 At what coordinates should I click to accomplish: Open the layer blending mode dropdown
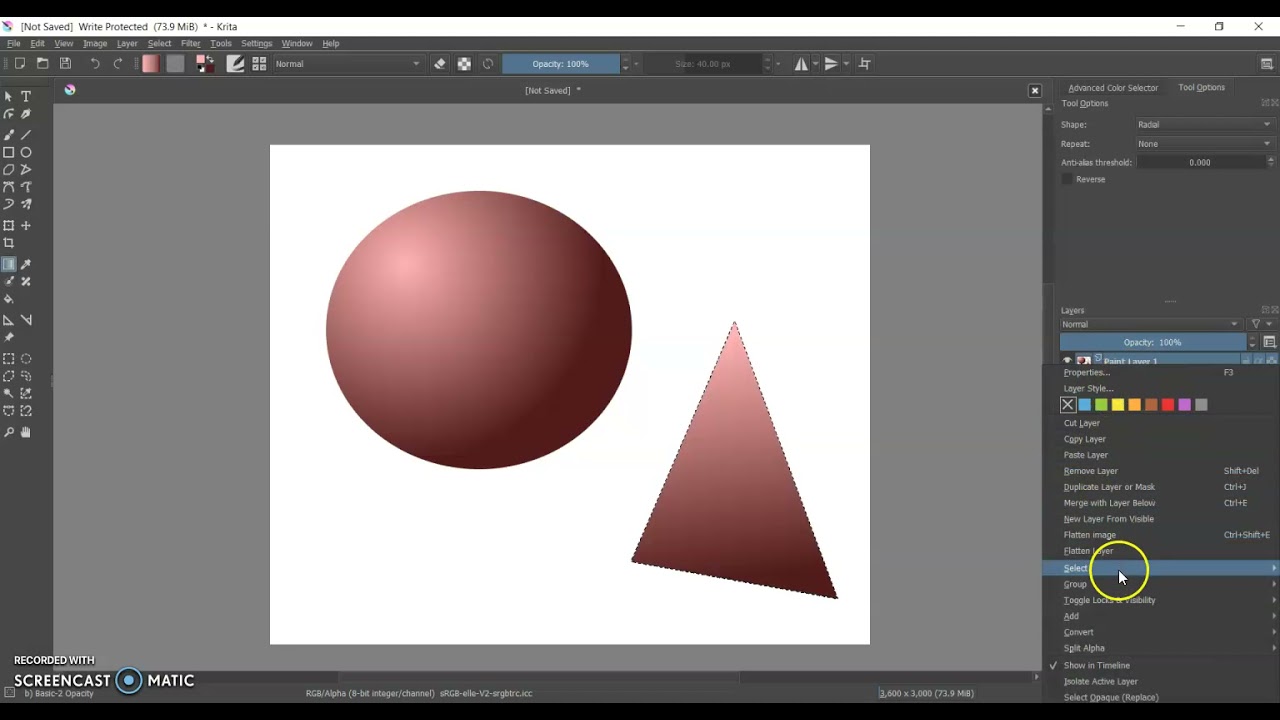(1150, 324)
